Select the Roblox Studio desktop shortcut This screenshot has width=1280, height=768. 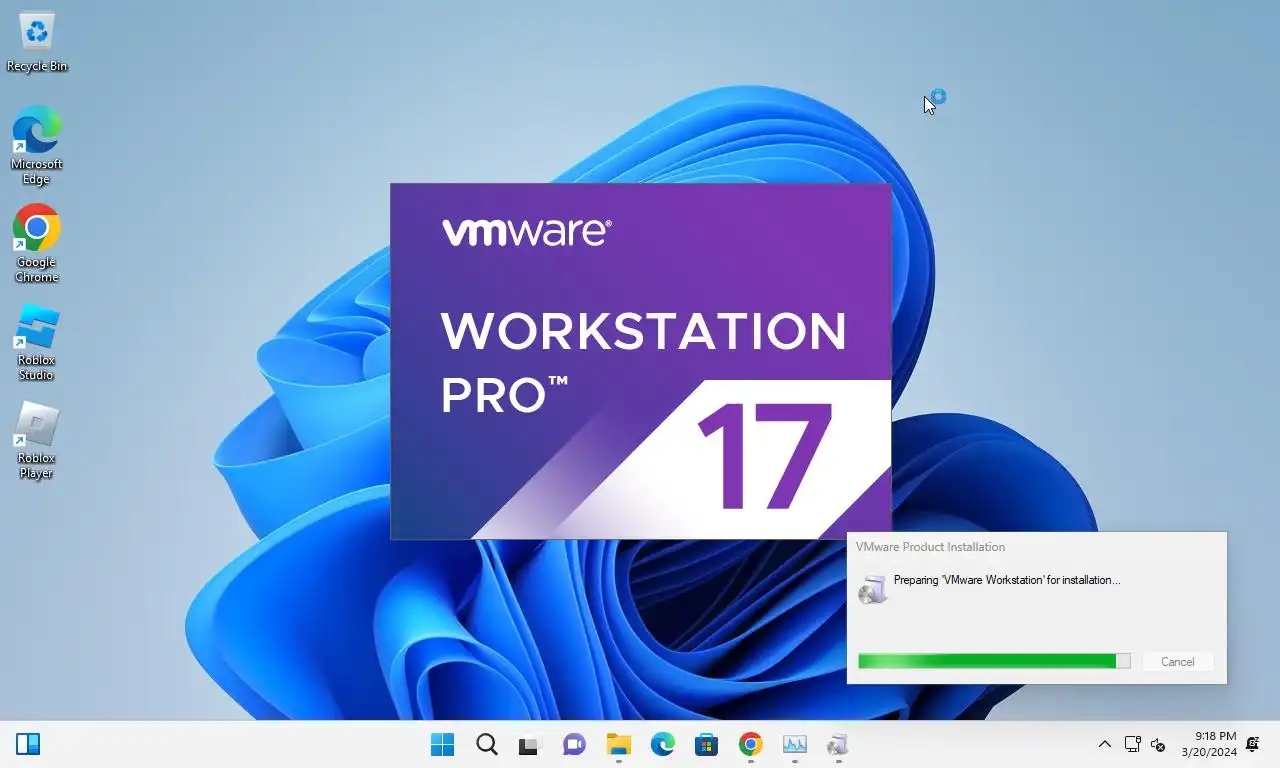37,342
